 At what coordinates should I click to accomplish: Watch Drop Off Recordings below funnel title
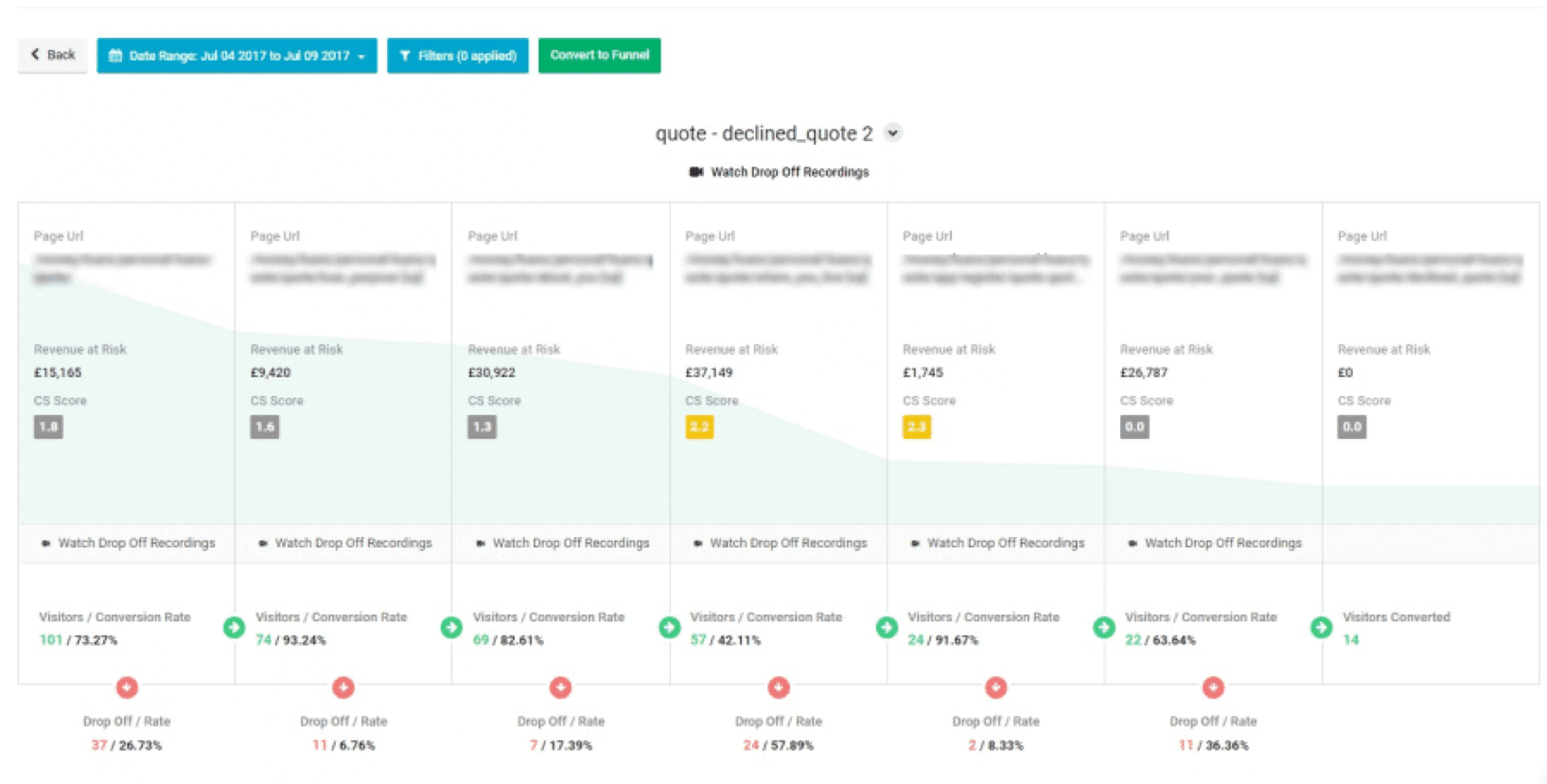click(779, 172)
